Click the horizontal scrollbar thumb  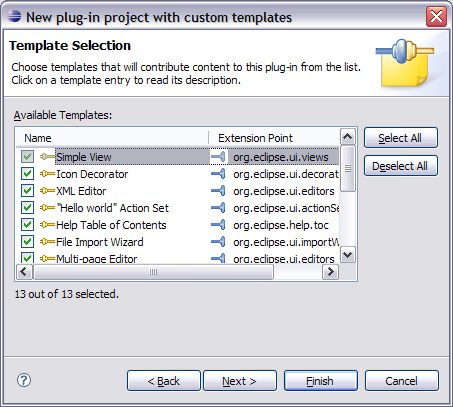(153, 272)
